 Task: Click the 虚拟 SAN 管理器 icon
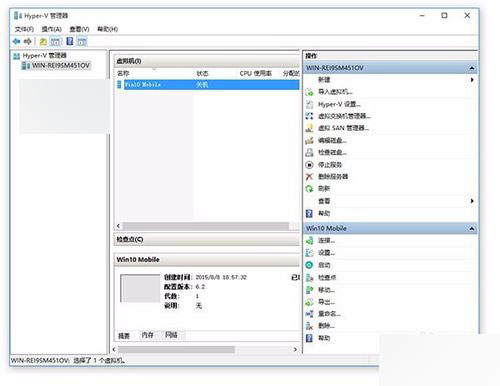(309, 128)
